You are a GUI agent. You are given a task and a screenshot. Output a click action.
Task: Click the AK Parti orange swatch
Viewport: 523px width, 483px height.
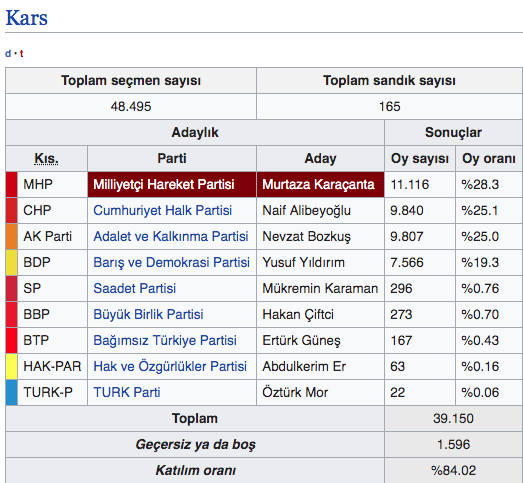click(11, 236)
